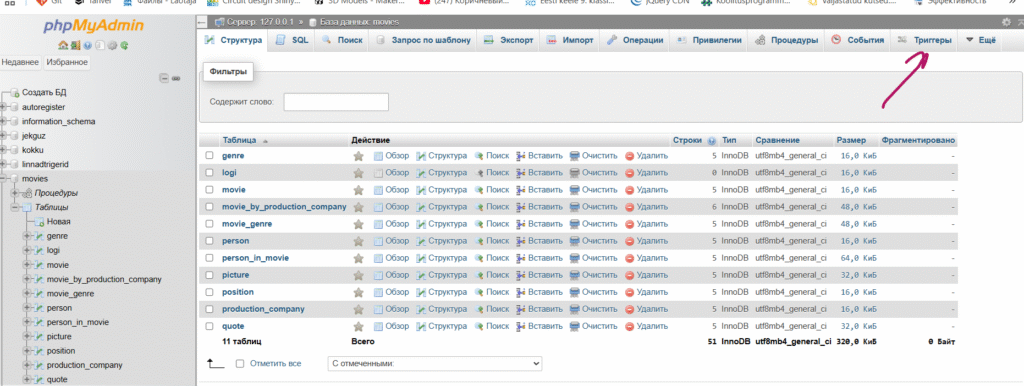Click Очистить for movie_by_production_company table

[x=593, y=206]
